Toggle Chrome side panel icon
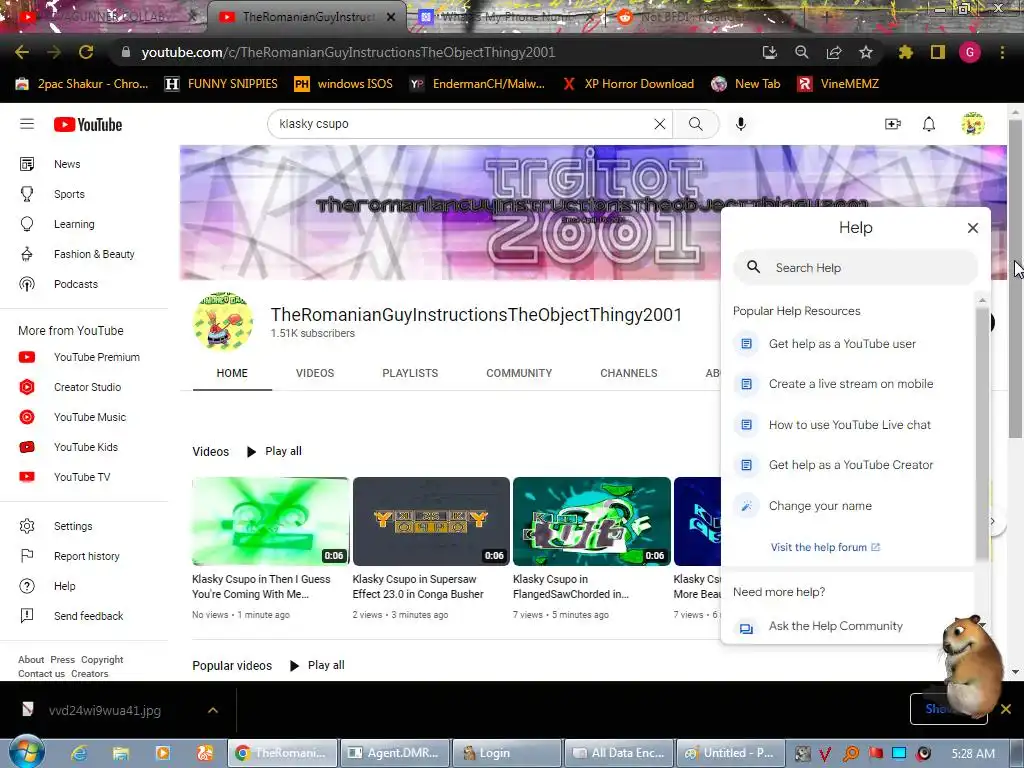The image size is (1024, 768). [938, 52]
